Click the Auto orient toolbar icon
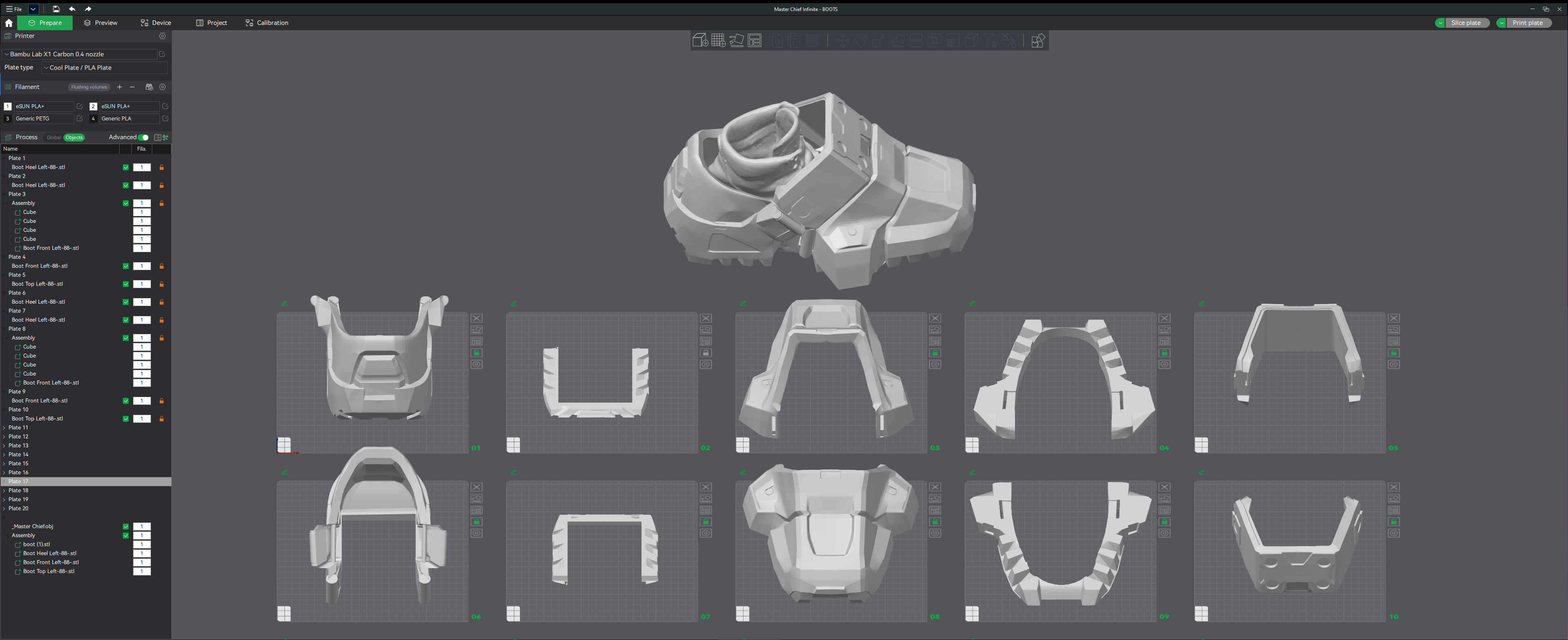This screenshot has width=1568, height=640. point(737,41)
